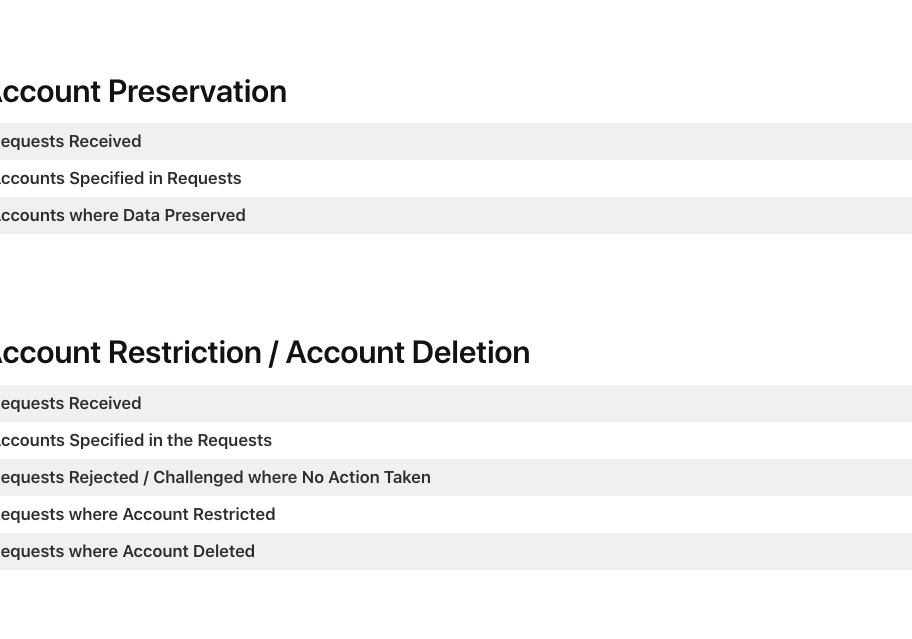This screenshot has width=912, height=639.
Task: Click the word "Deletion" in the second heading
Action: (x=470, y=352)
